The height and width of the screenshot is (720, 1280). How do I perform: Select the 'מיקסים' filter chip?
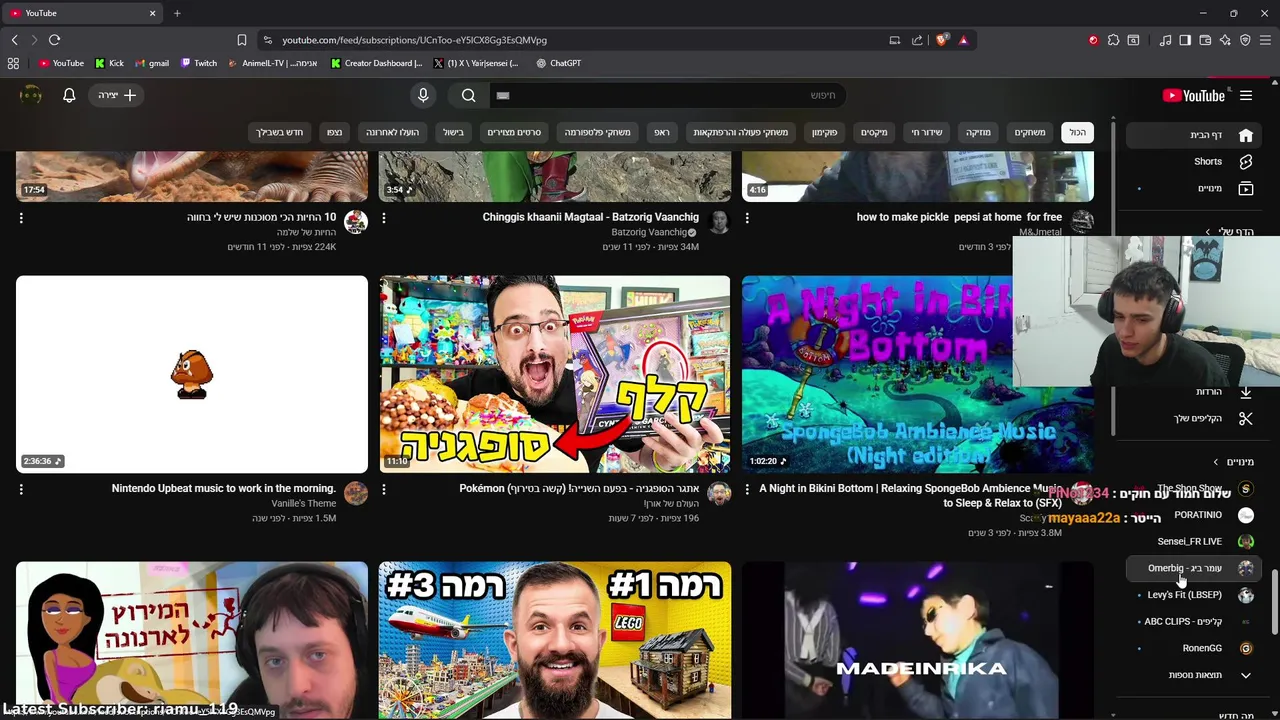[874, 132]
